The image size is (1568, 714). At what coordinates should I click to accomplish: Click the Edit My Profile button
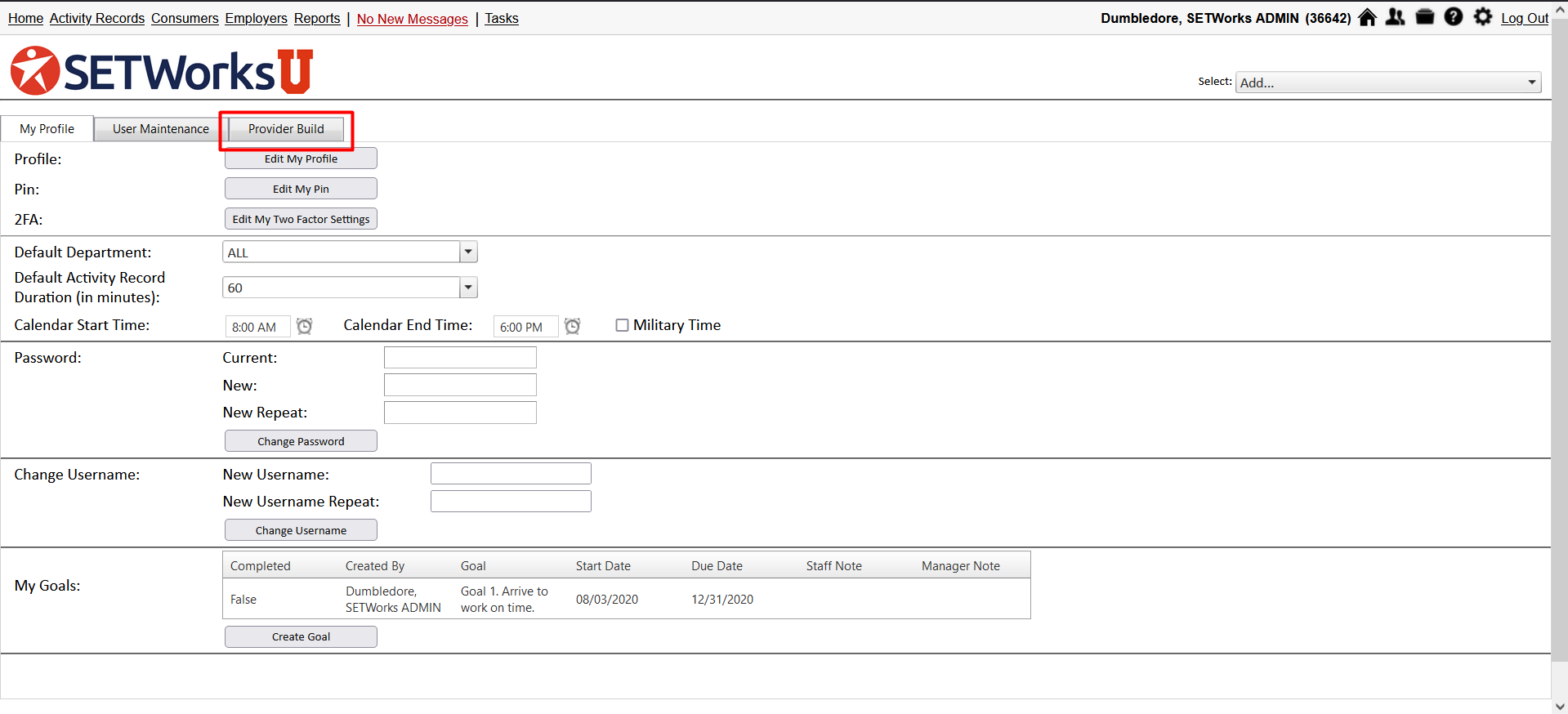point(301,158)
